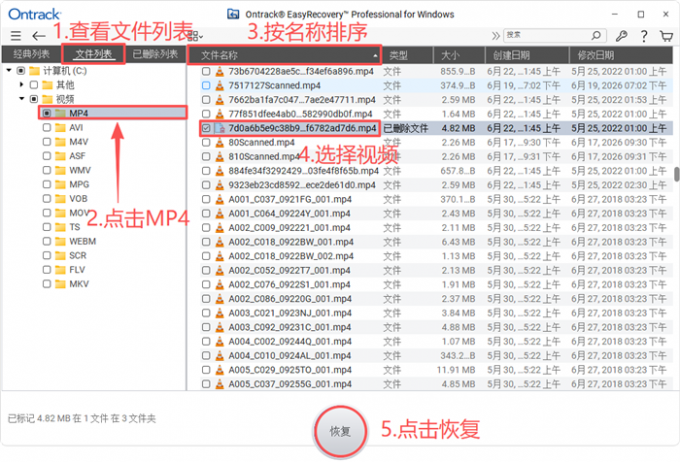Open help question mark icon
Screen dimensions: 680x462
(x=644, y=36)
